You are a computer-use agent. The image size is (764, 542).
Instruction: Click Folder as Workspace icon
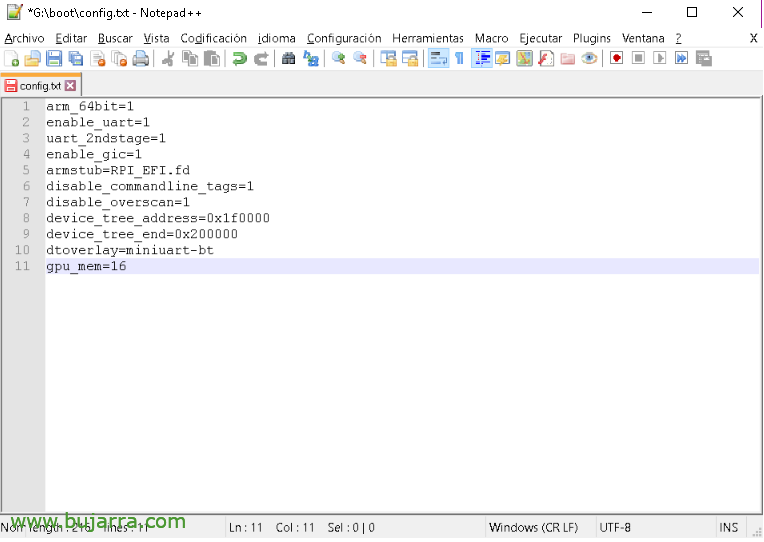[568, 58]
